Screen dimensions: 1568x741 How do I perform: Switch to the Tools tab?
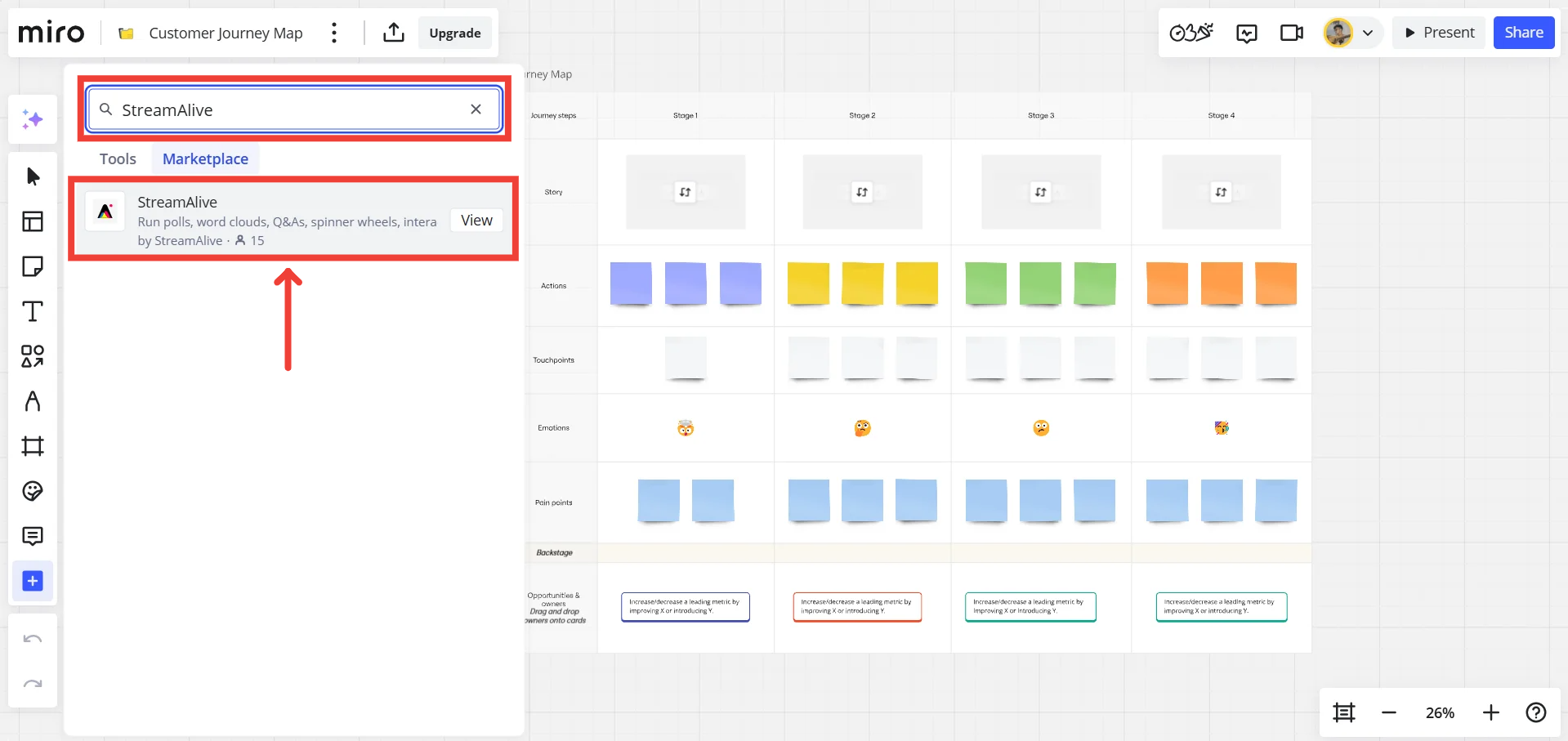click(118, 158)
